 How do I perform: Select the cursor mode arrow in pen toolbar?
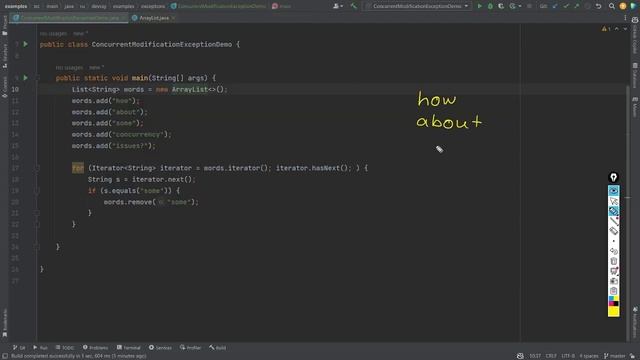613,201
